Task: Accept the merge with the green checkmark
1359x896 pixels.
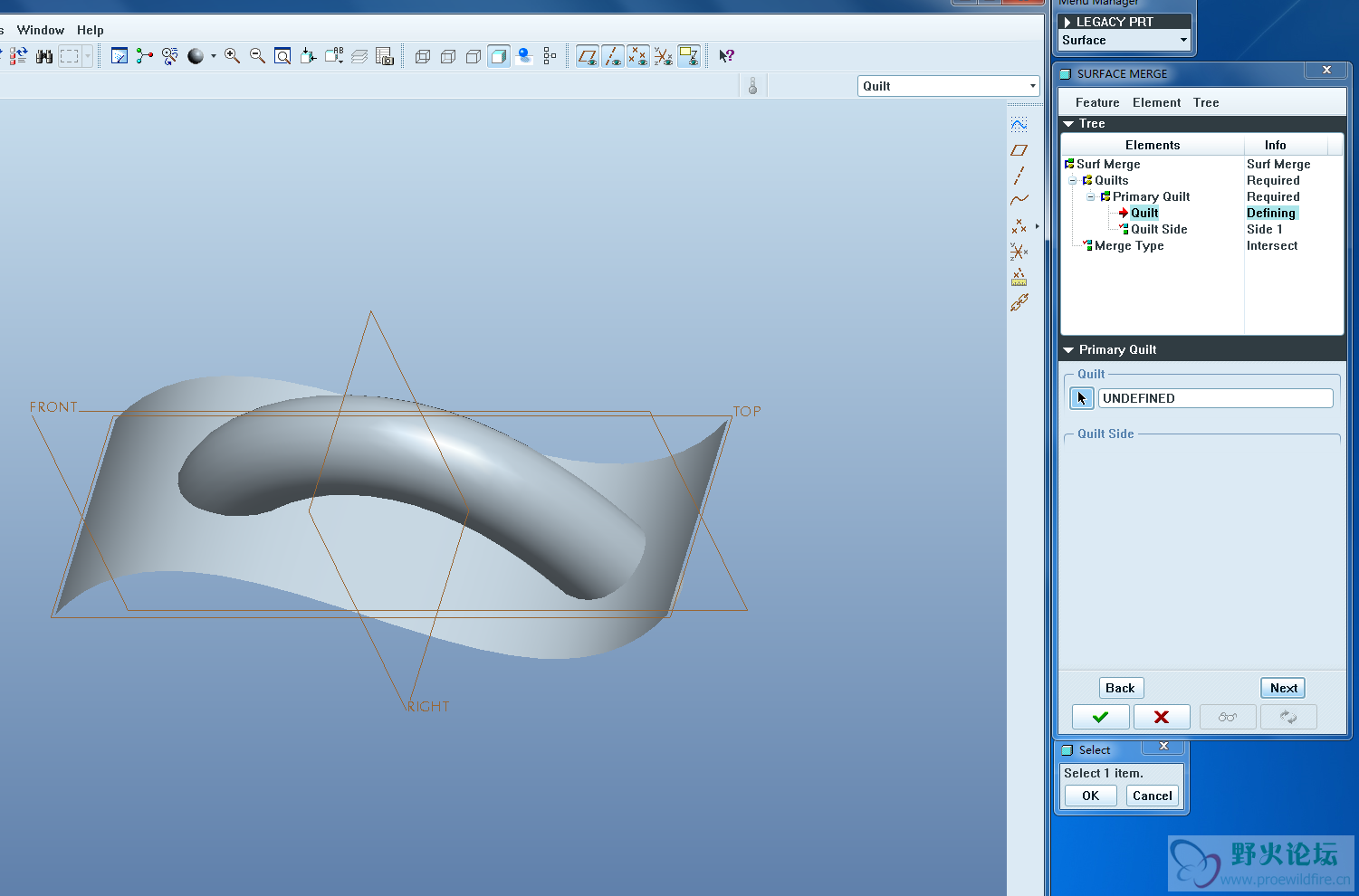Action: coord(1100,717)
